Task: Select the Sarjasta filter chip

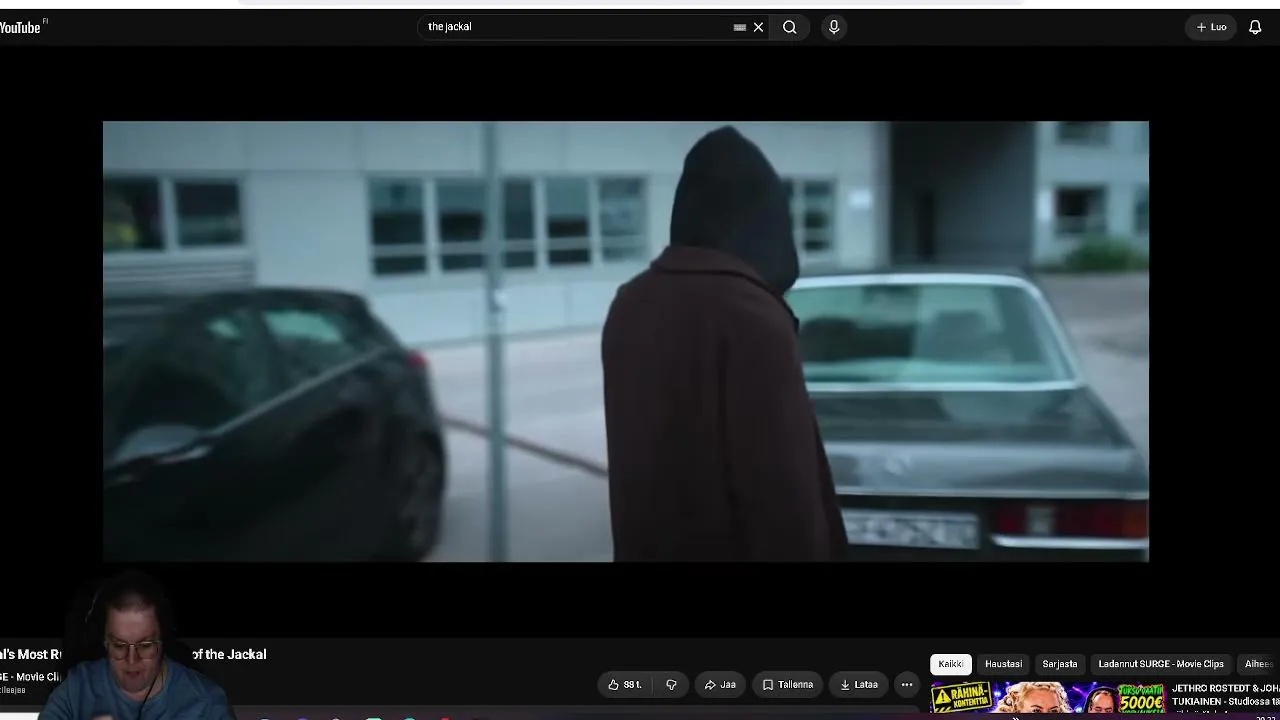Action: (1060, 664)
